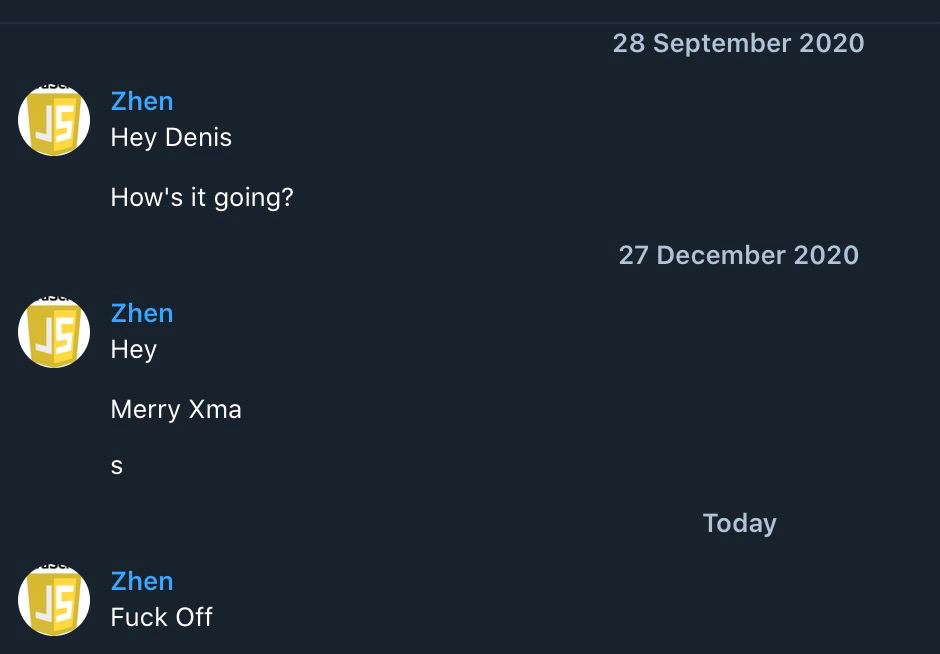The width and height of the screenshot is (940, 654).
Task: Click the word 'Xma' in the Christmas message
Action: click(215, 409)
